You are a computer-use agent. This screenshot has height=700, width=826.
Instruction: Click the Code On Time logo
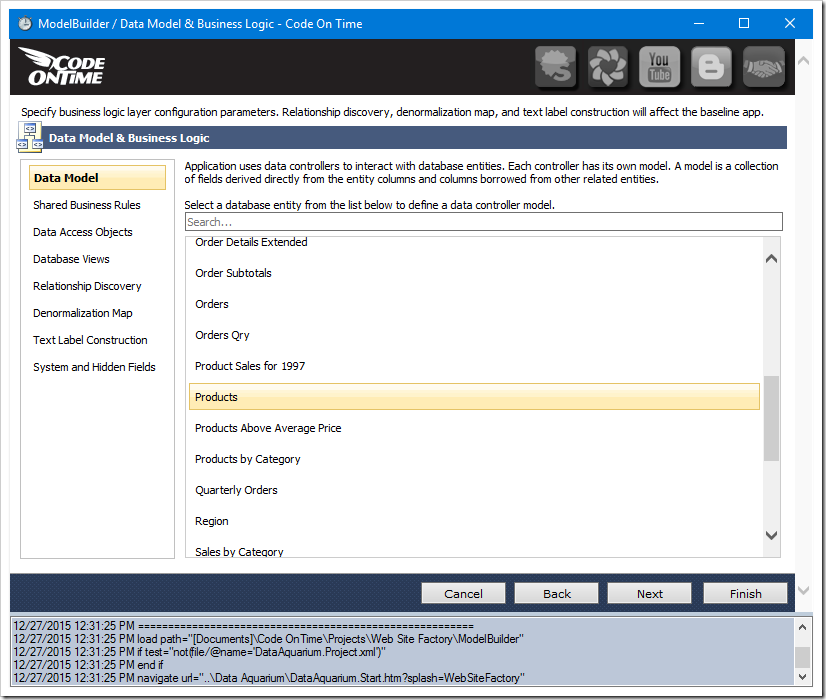tap(62, 66)
